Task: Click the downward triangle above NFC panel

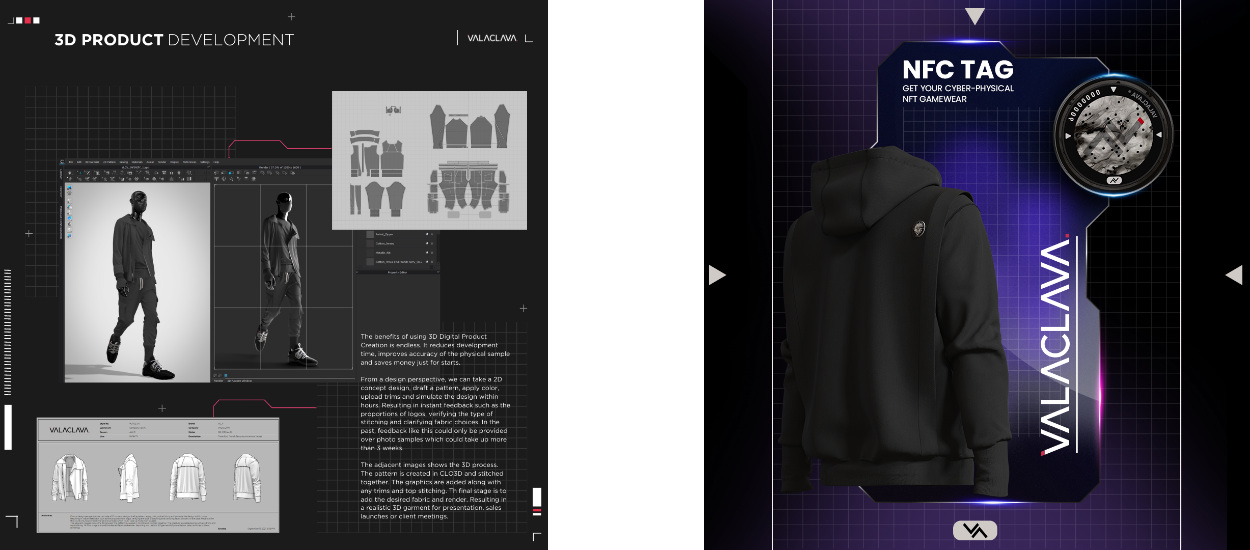Action: tap(975, 16)
